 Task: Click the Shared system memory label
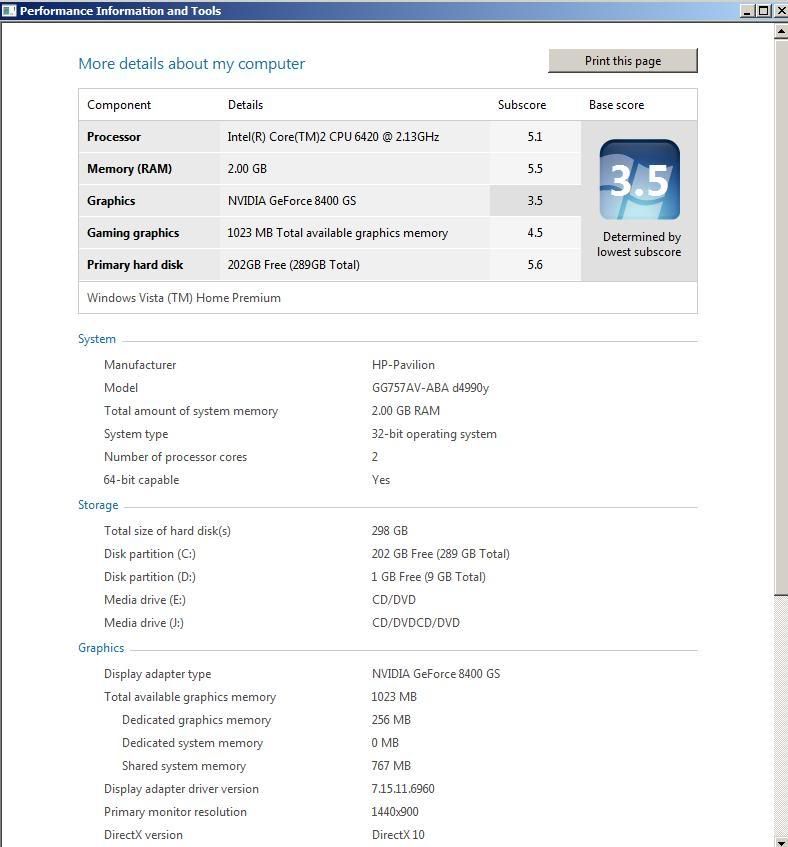click(184, 766)
